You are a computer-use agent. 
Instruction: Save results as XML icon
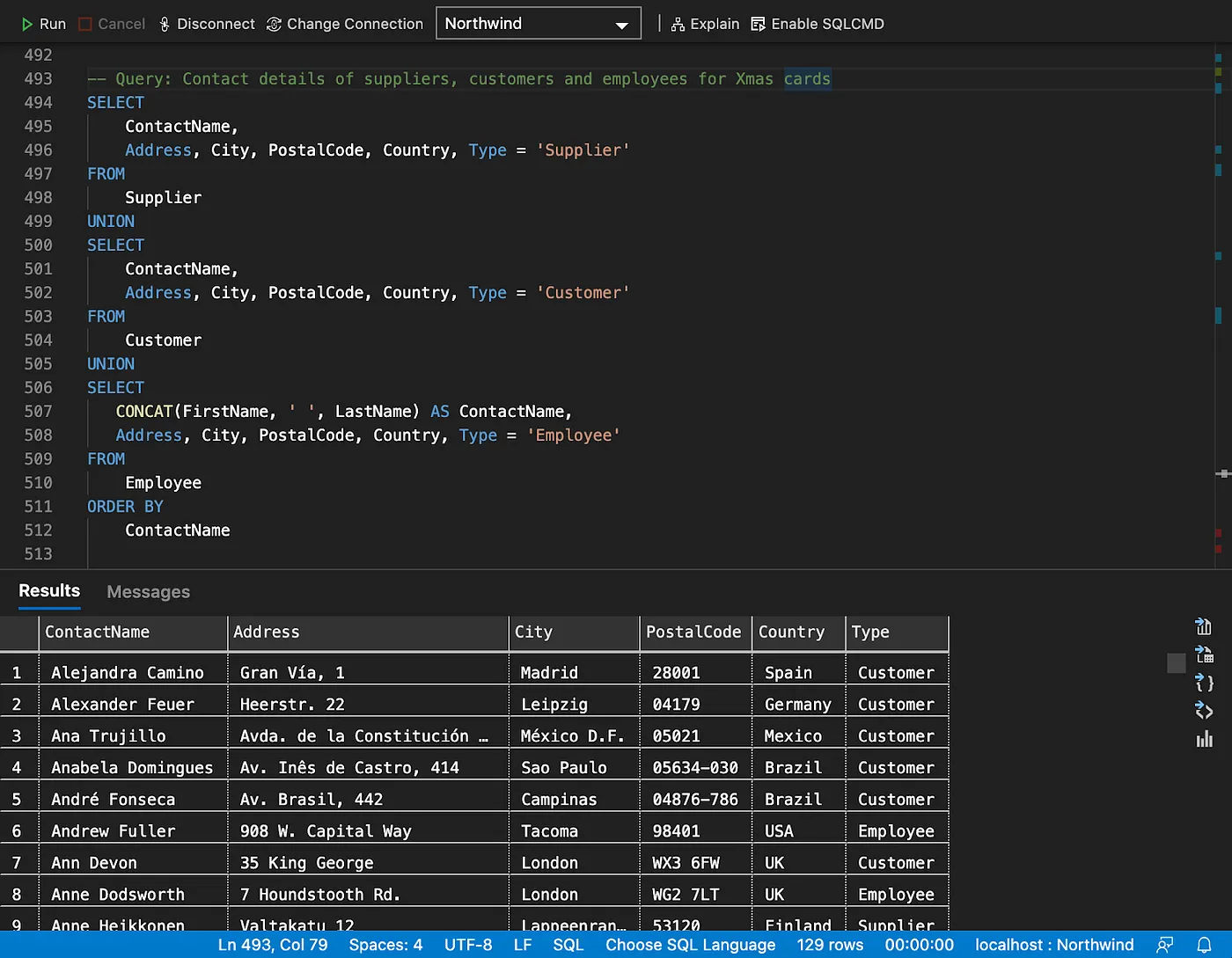[x=1204, y=711]
